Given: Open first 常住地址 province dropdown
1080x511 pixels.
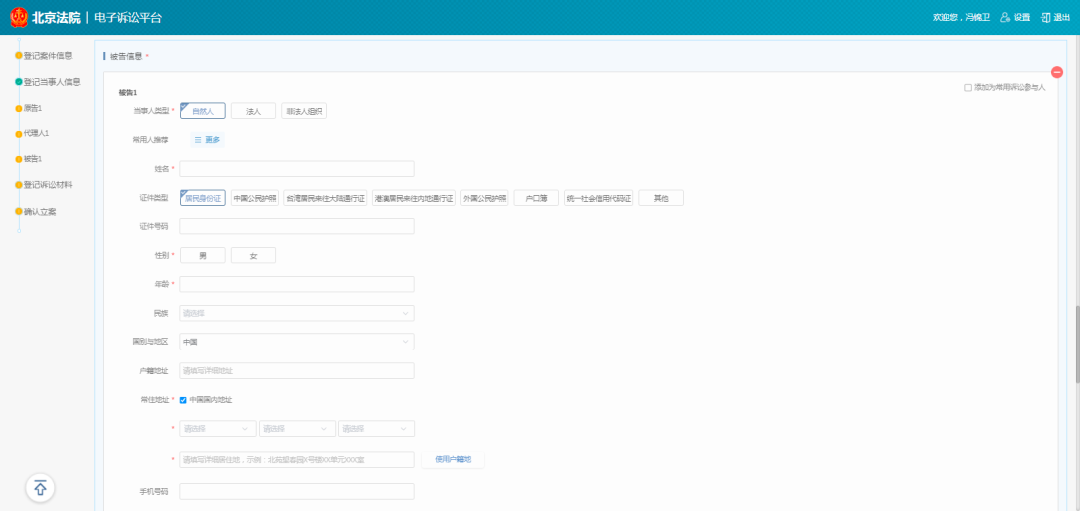Looking at the screenshot, I should [217, 429].
